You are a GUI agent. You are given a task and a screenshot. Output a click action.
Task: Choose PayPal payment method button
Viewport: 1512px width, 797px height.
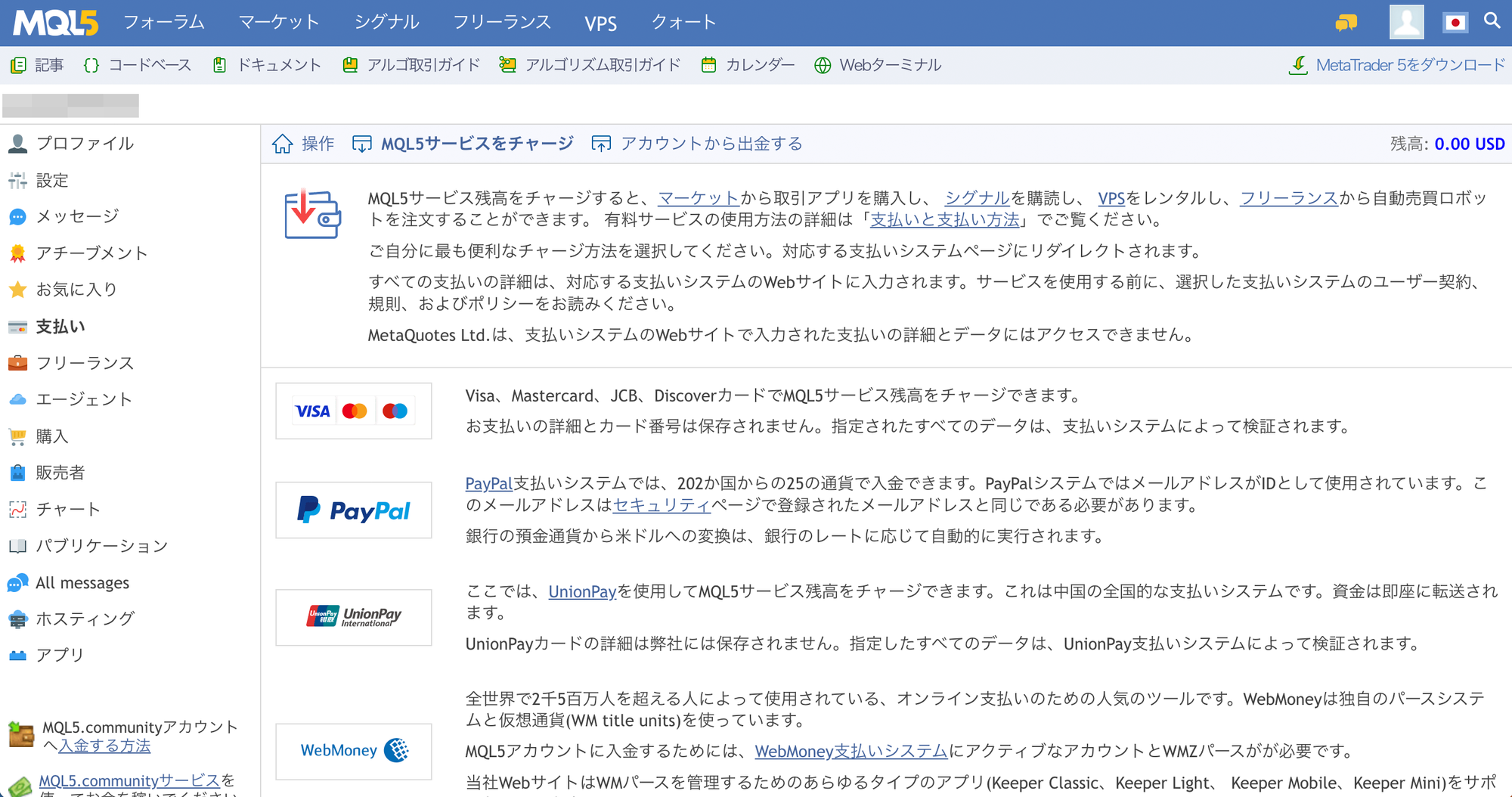point(354,510)
